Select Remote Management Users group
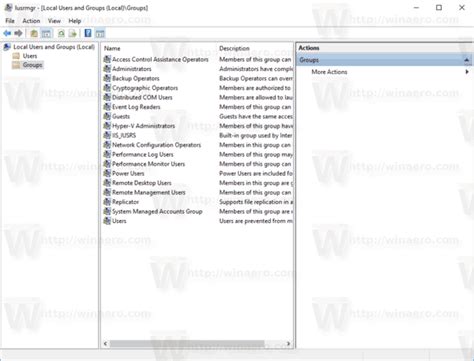This screenshot has width=474, height=361. (x=149, y=192)
